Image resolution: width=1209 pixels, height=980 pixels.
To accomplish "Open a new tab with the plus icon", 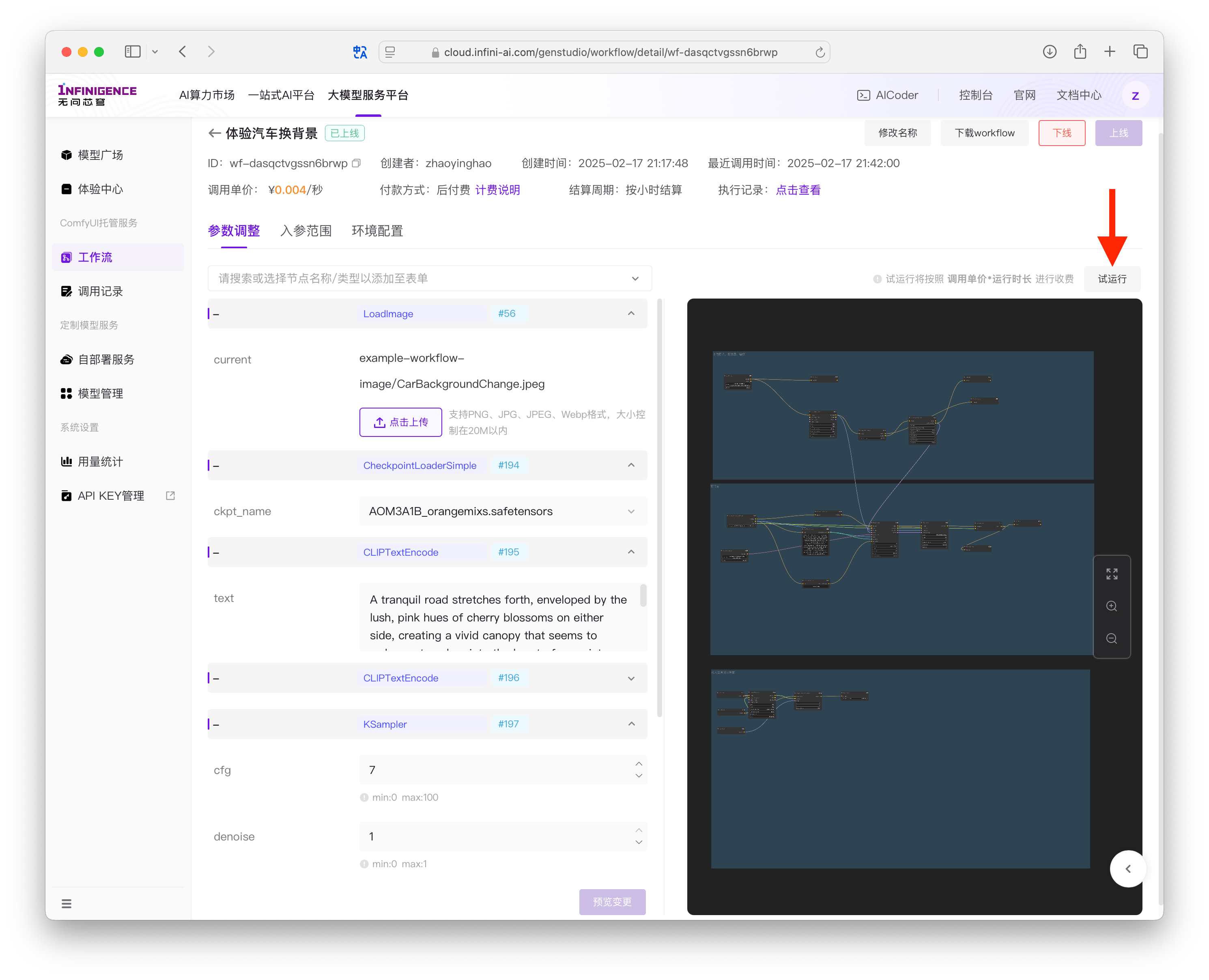I will [1110, 52].
